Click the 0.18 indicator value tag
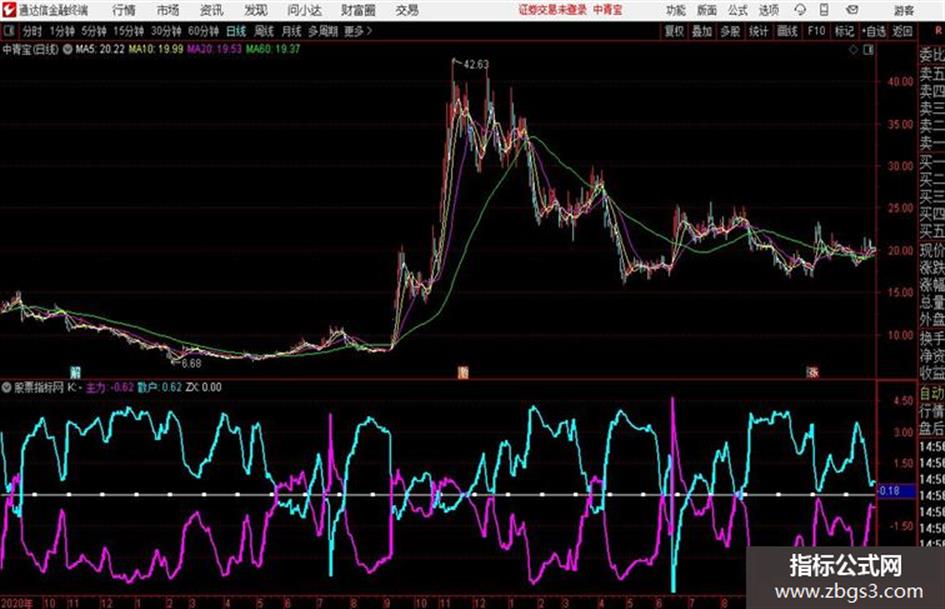The height and width of the screenshot is (609, 945). (896, 491)
